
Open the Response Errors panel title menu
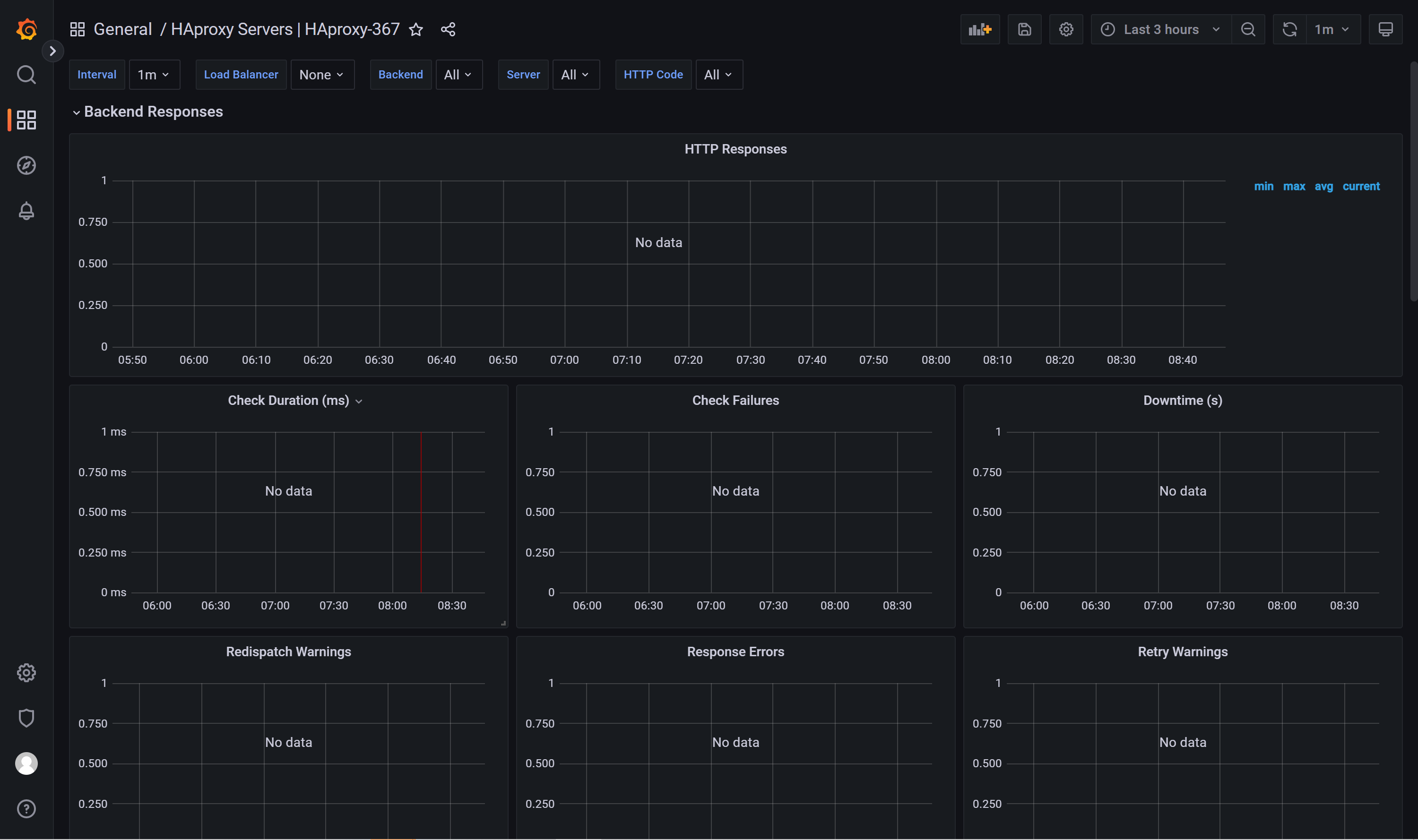(x=735, y=651)
